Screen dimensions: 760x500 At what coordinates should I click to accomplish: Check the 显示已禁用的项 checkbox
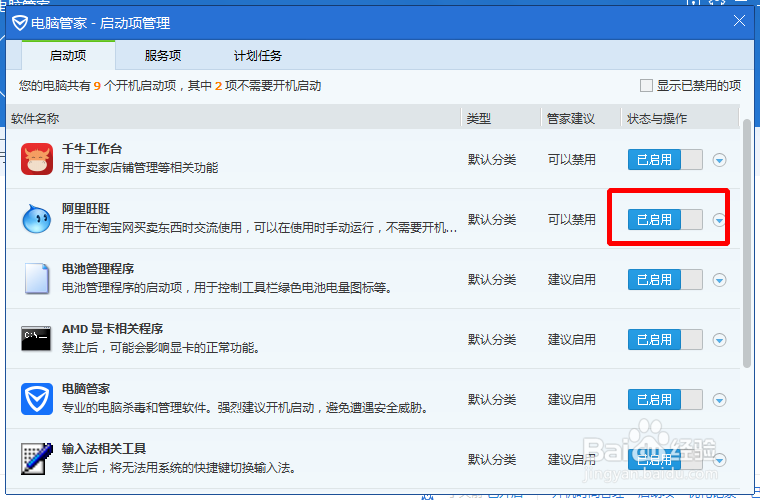click(646, 86)
